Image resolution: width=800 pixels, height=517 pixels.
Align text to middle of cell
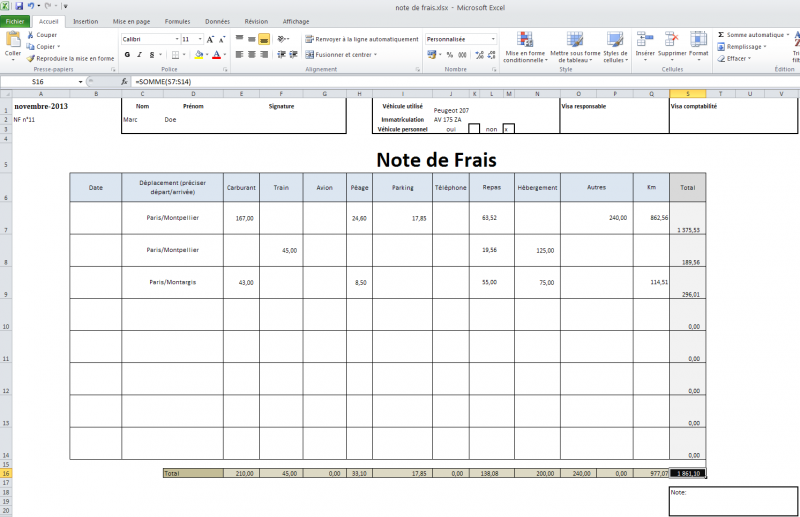pyautogui.click(x=252, y=39)
